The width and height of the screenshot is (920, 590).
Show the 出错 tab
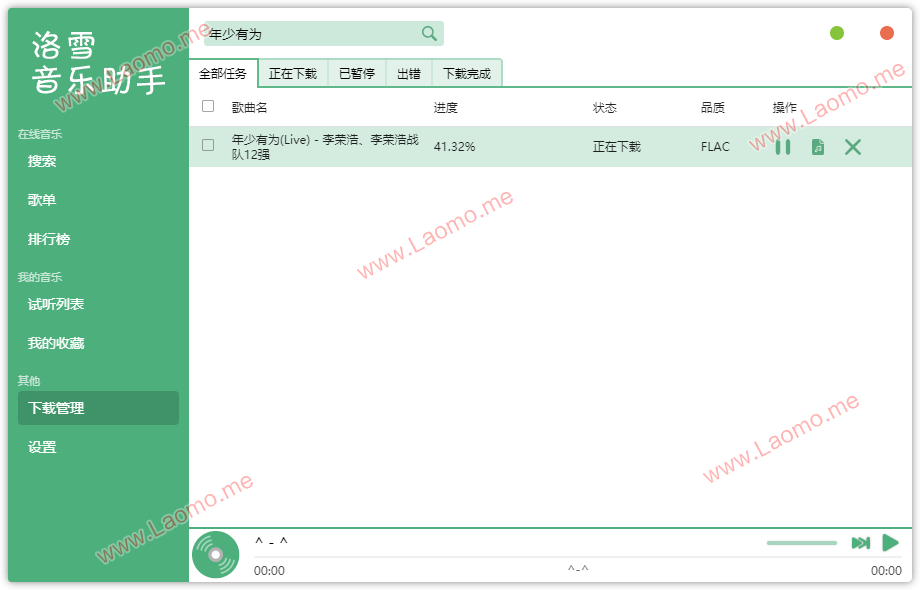tap(409, 73)
